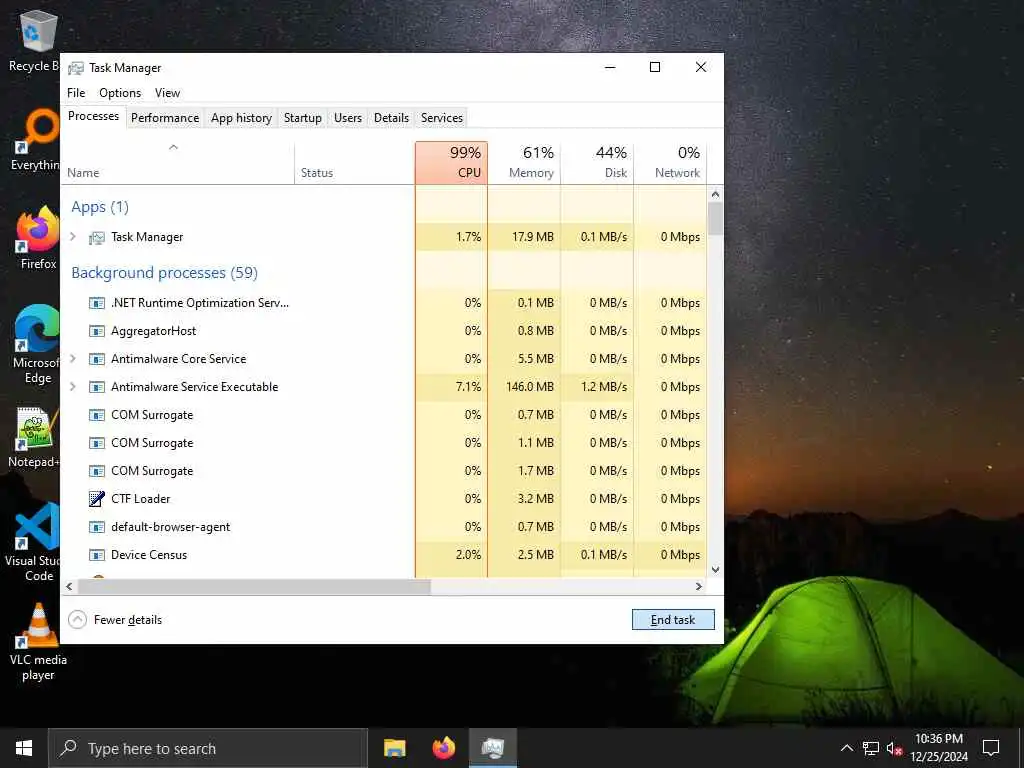Click the Task Manager taskbar button
Image resolution: width=1024 pixels, height=768 pixels.
click(x=493, y=748)
